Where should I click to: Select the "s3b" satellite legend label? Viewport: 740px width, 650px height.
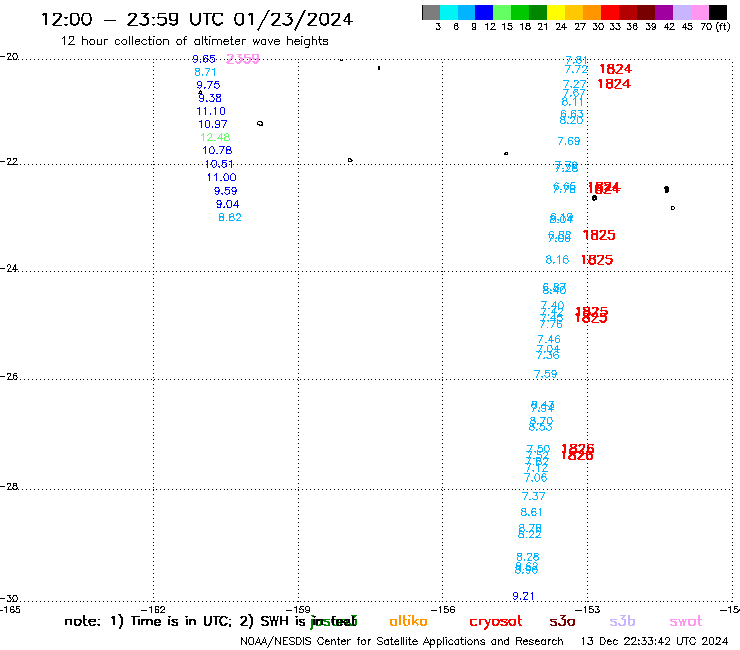(622, 621)
